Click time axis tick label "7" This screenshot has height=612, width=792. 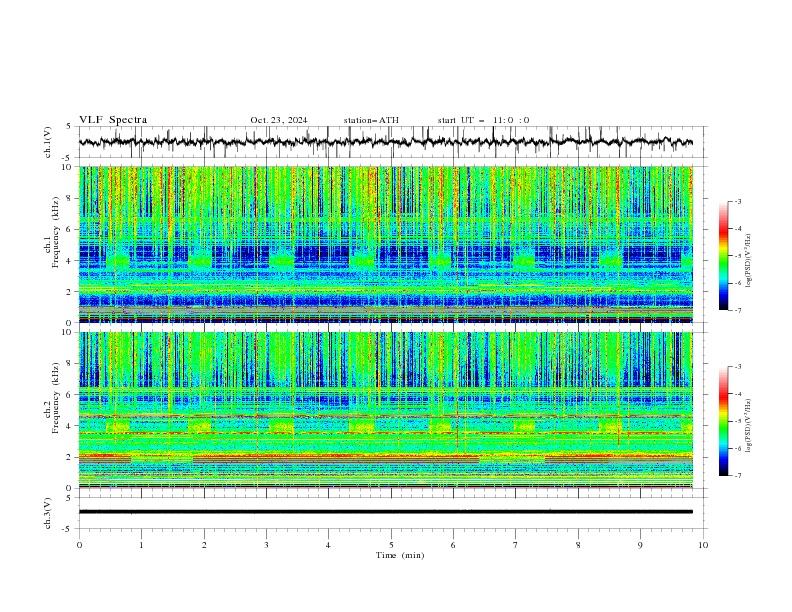(x=516, y=545)
